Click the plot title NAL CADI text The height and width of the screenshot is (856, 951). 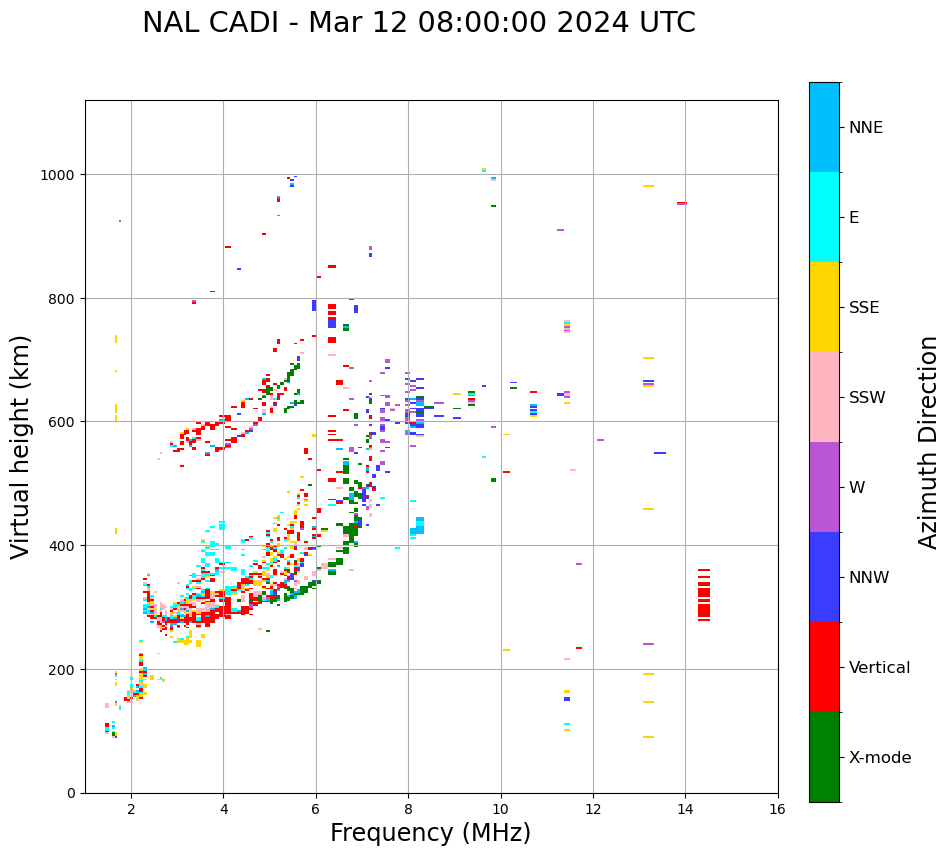coord(418,23)
